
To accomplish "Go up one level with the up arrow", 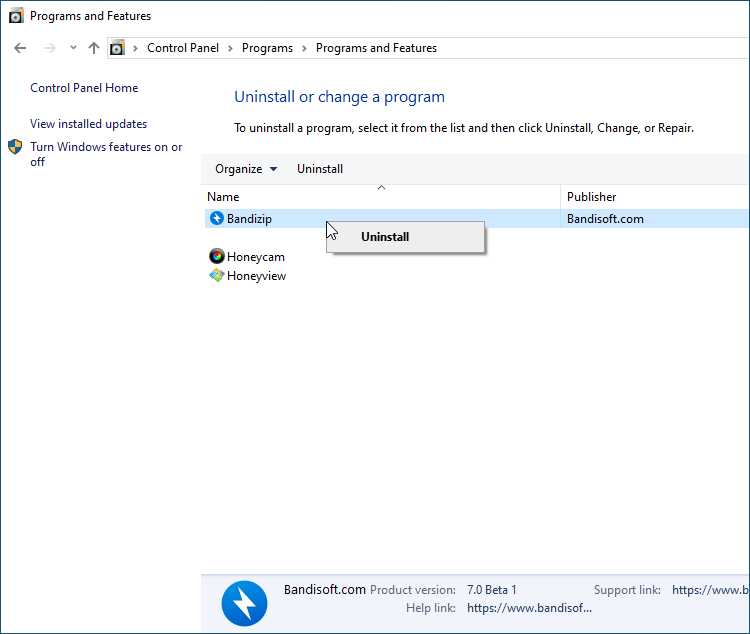I will coord(94,48).
